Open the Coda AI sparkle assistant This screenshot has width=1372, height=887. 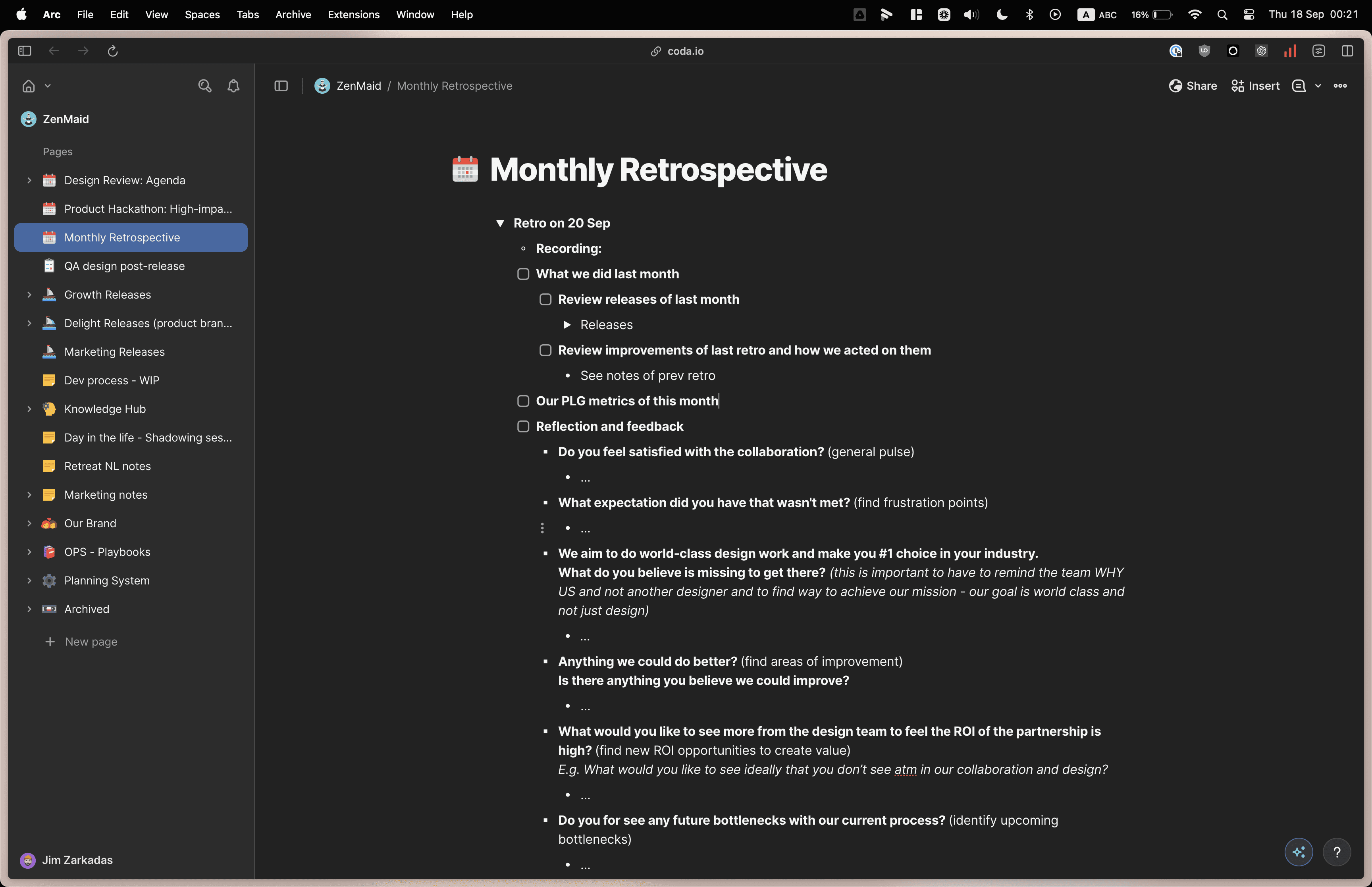pyautogui.click(x=1298, y=852)
